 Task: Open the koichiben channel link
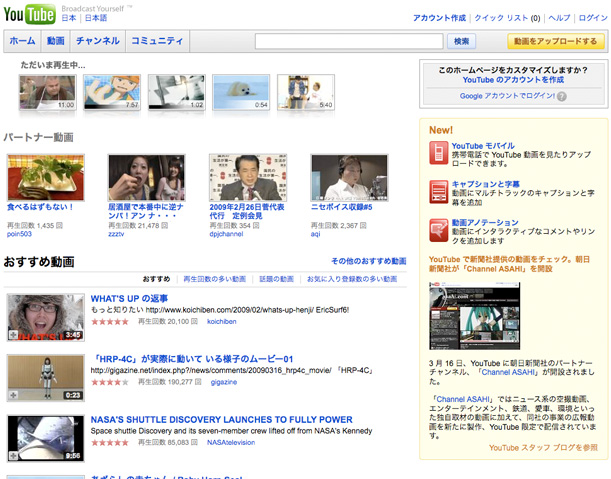click(222, 322)
